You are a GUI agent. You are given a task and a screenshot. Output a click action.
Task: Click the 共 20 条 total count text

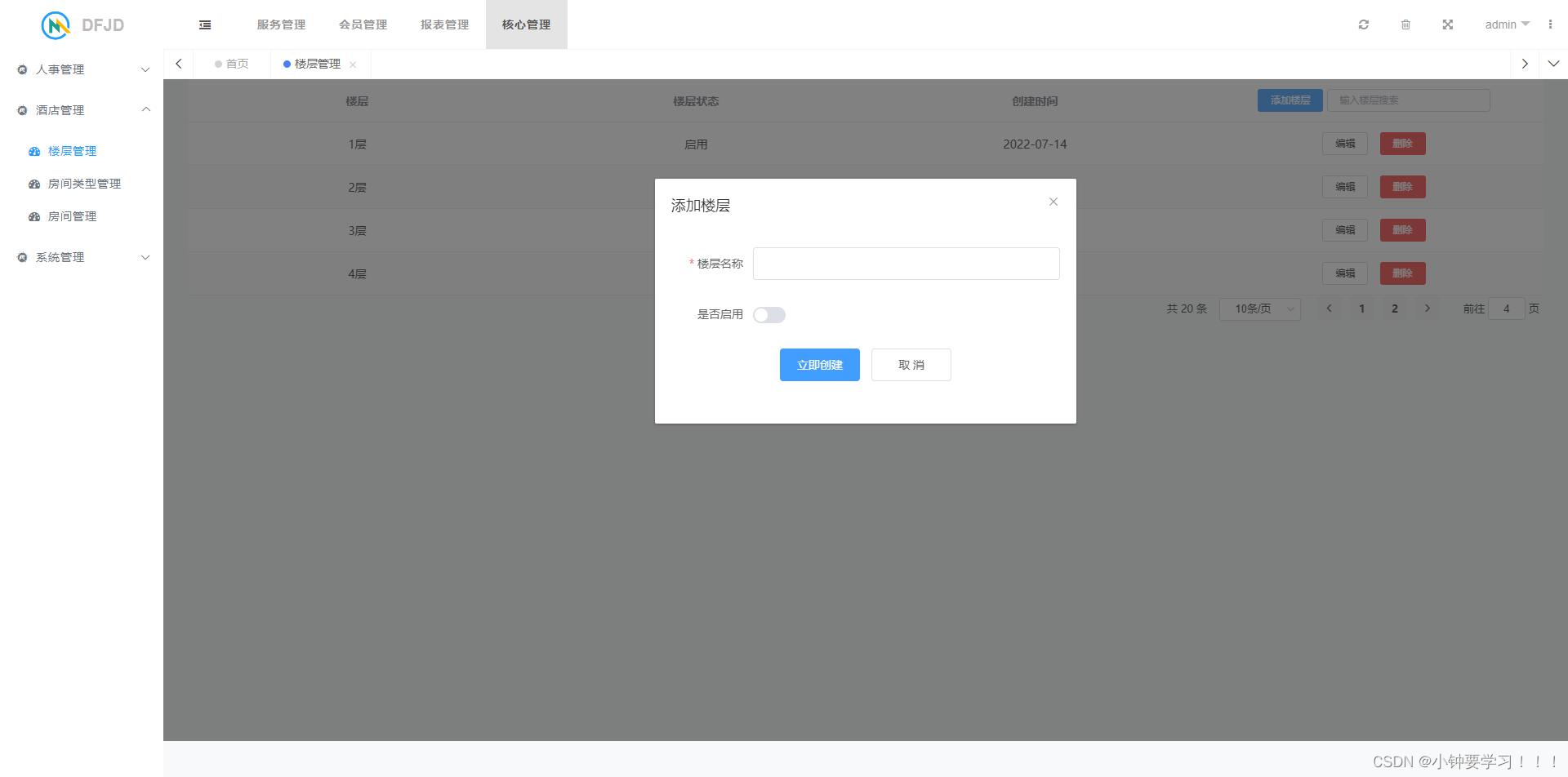[x=1187, y=309]
